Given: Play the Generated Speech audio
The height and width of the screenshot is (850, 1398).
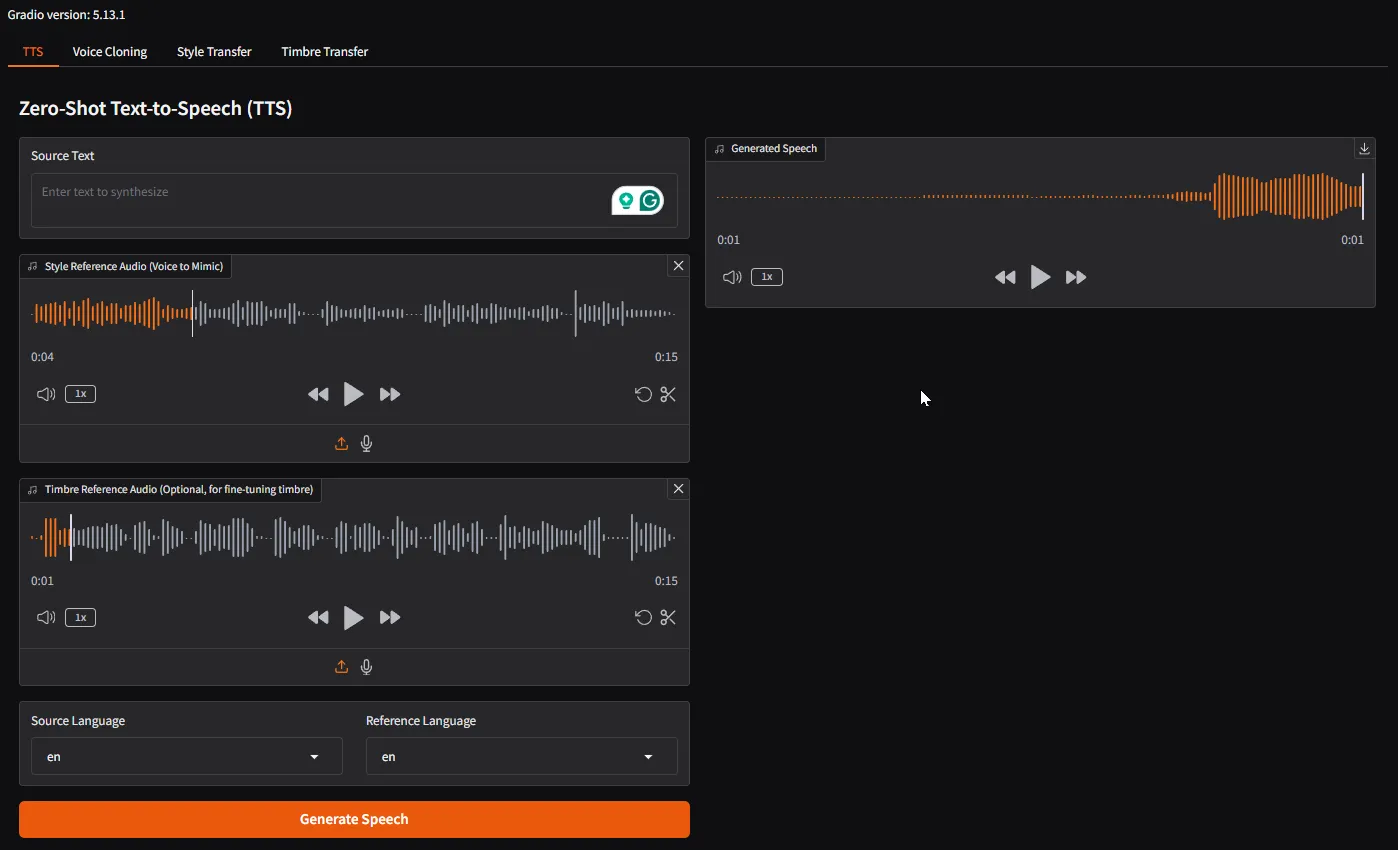Looking at the screenshot, I should coord(1040,277).
